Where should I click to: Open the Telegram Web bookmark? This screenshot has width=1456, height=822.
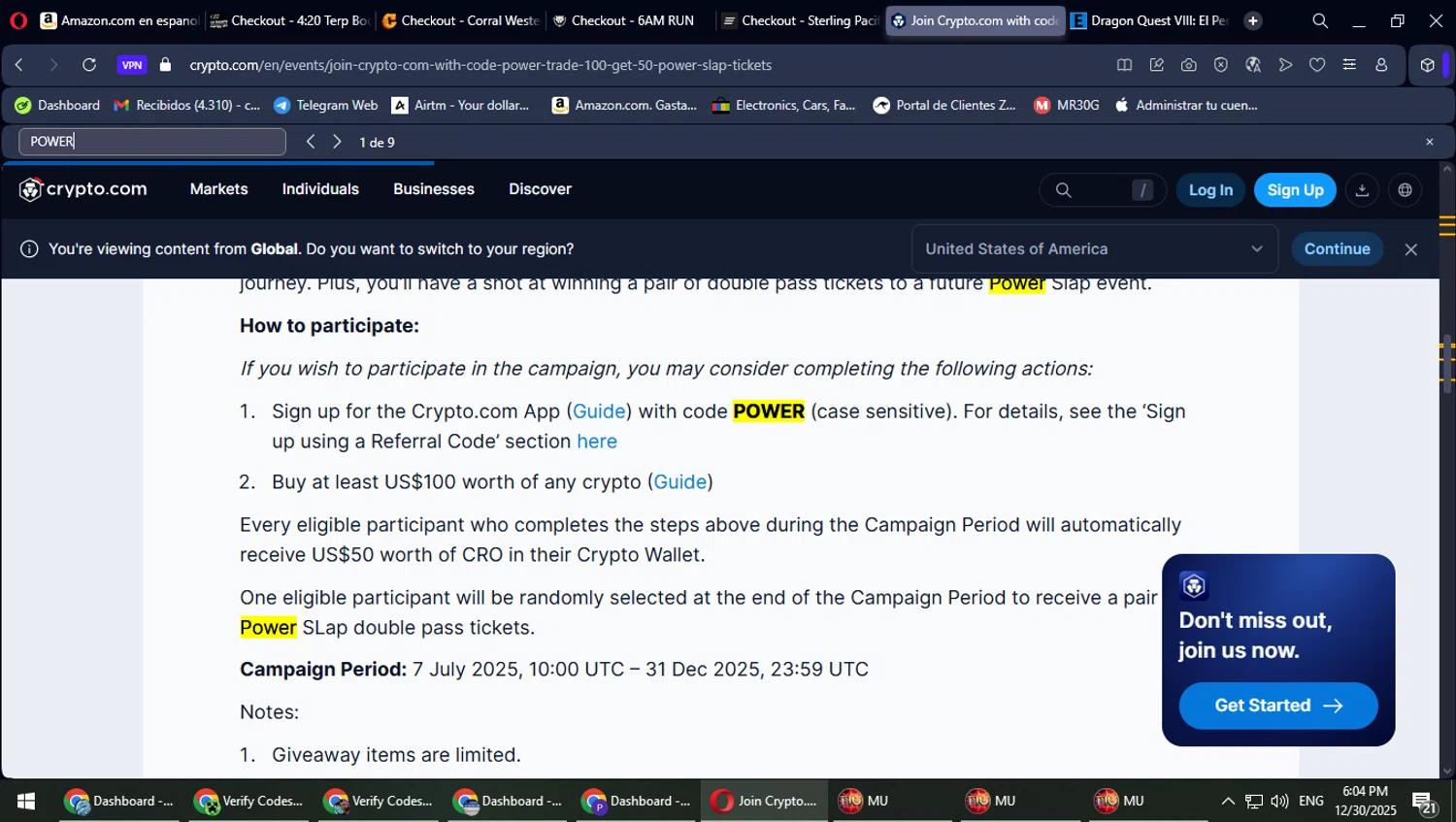pyautogui.click(x=326, y=105)
